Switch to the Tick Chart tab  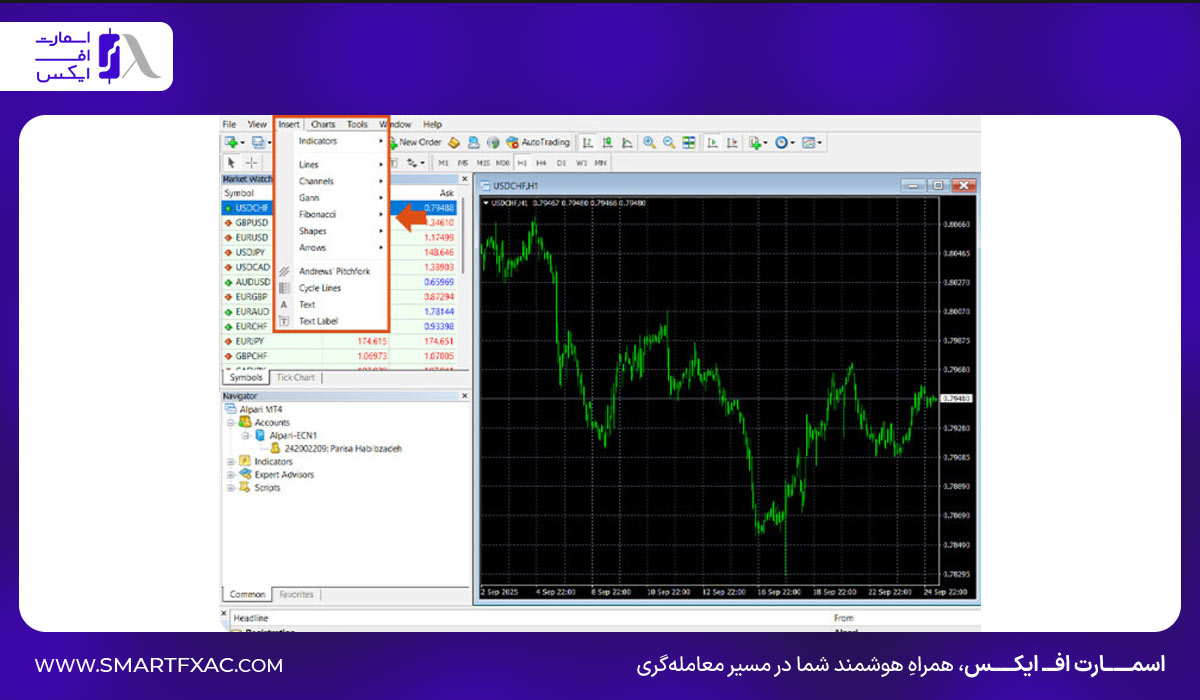(295, 378)
